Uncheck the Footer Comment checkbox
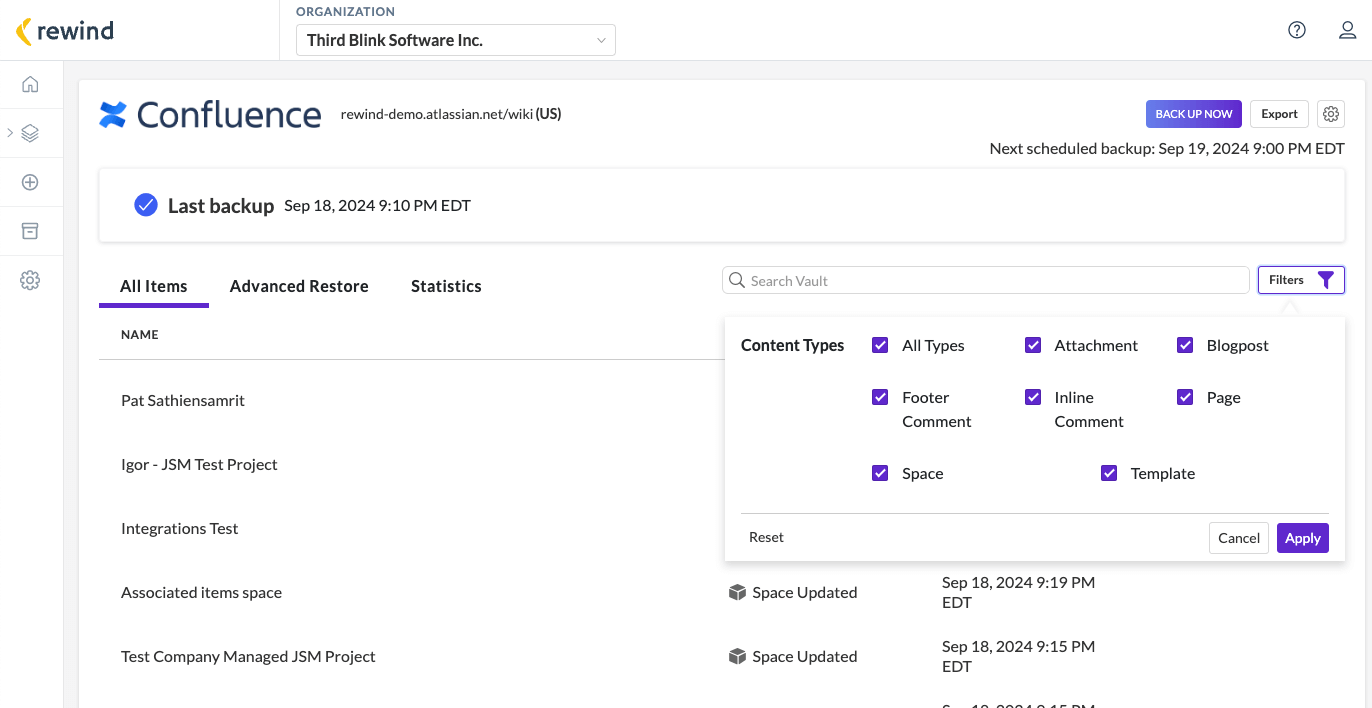 point(880,397)
